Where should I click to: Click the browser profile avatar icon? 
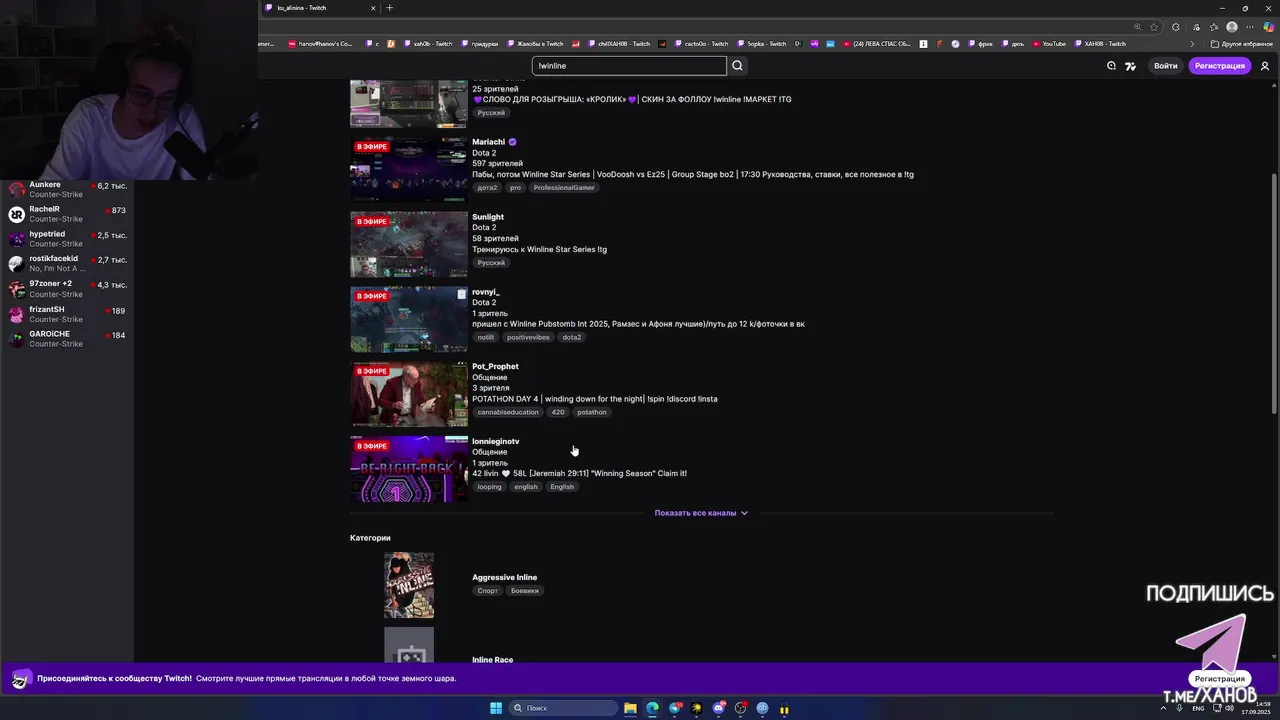tap(1232, 27)
